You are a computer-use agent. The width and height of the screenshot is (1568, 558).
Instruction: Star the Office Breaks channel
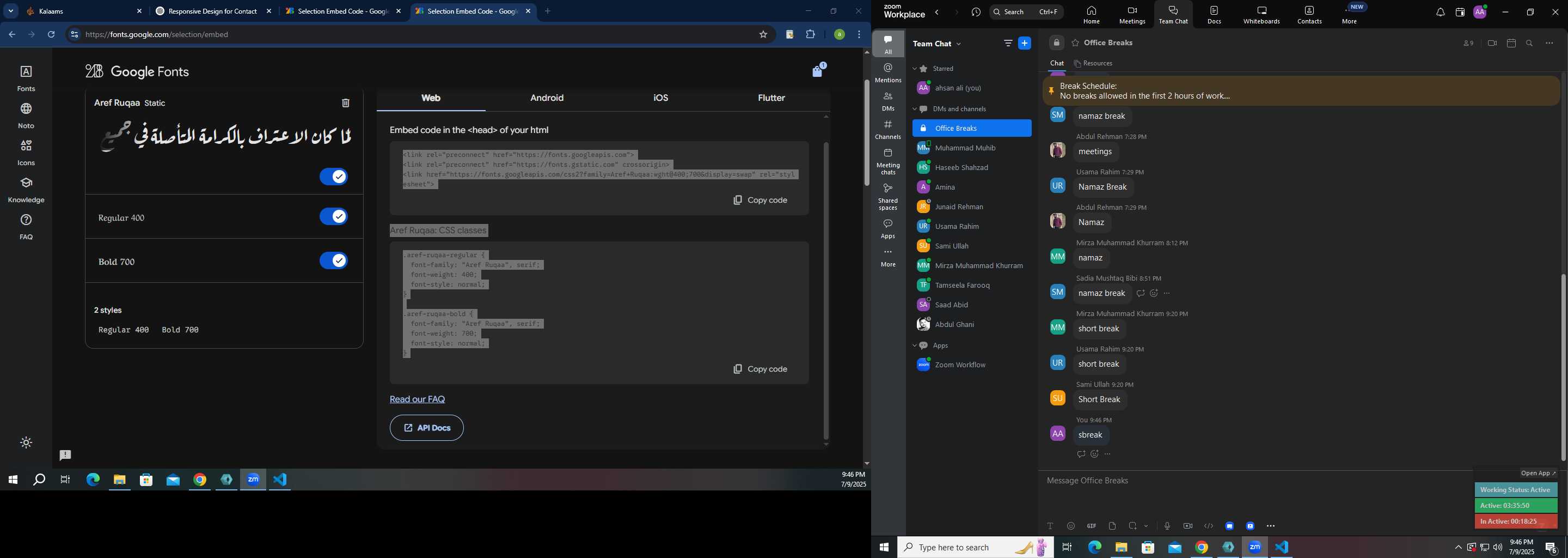pos(1076,43)
